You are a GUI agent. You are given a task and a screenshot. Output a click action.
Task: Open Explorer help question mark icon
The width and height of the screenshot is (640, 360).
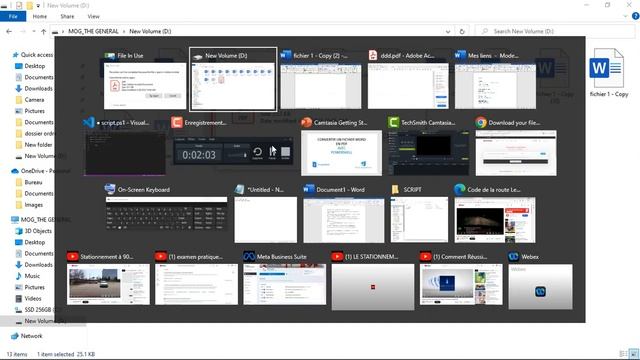(635, 16)
